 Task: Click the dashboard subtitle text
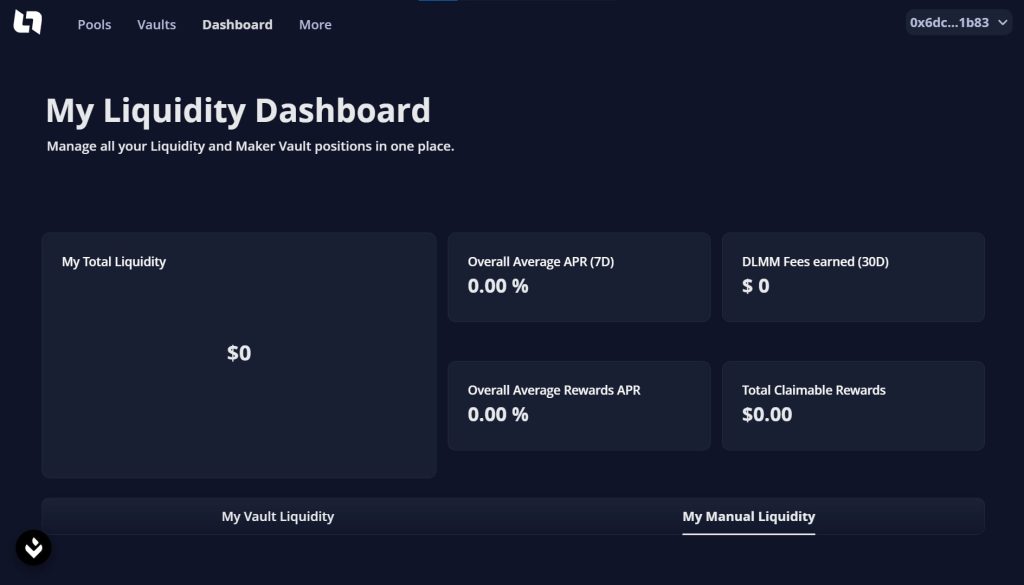point(250,145)
